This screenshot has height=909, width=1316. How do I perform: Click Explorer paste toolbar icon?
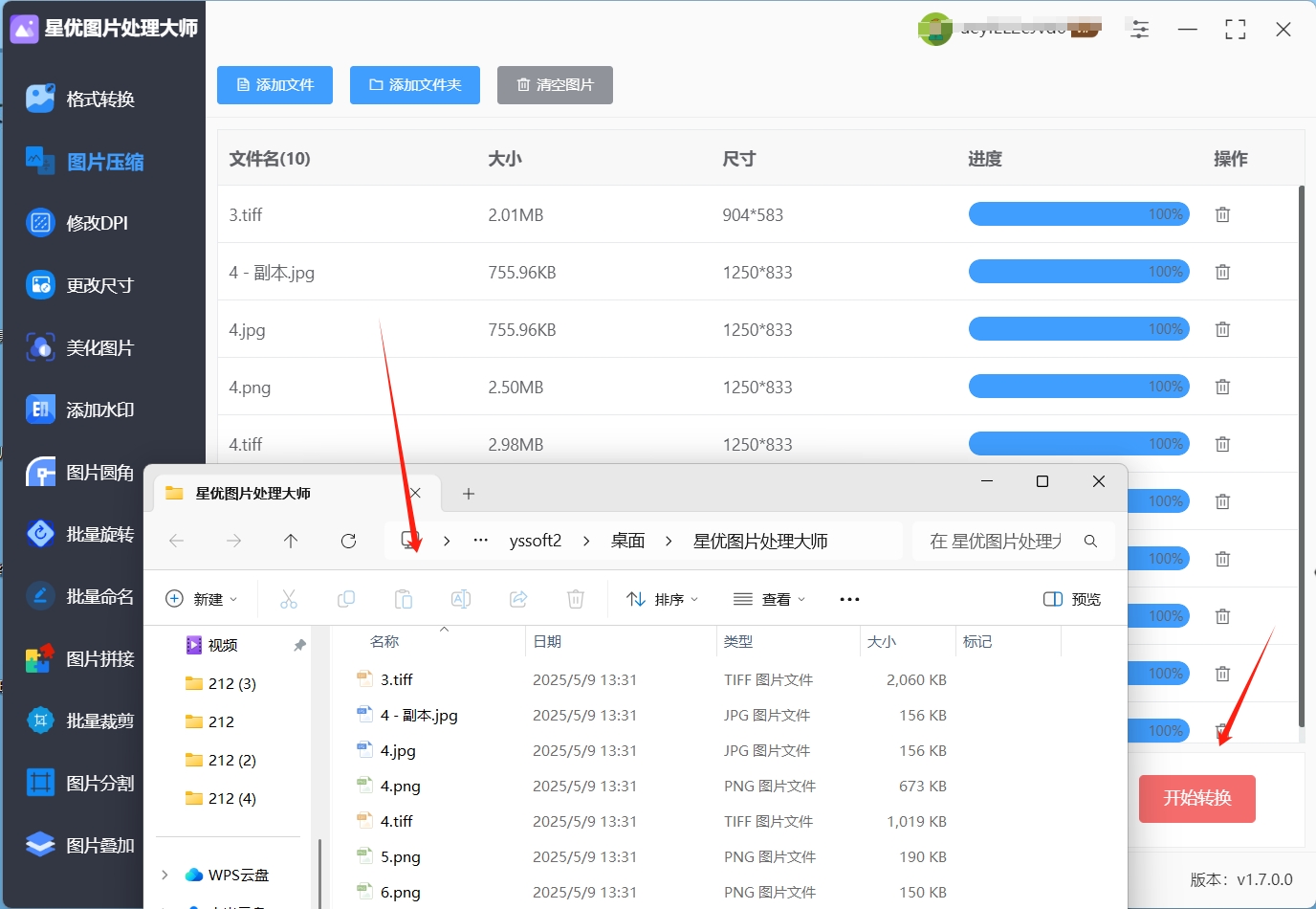(x=404, y=599)
